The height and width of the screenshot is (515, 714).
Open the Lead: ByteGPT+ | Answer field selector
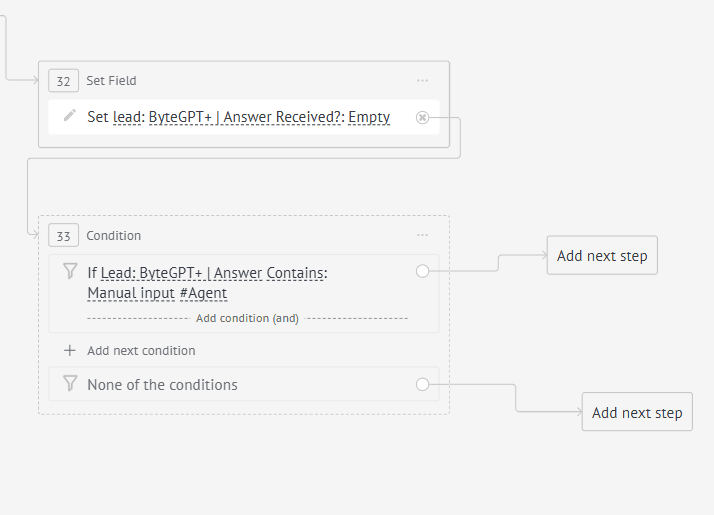tap(181, 273)
